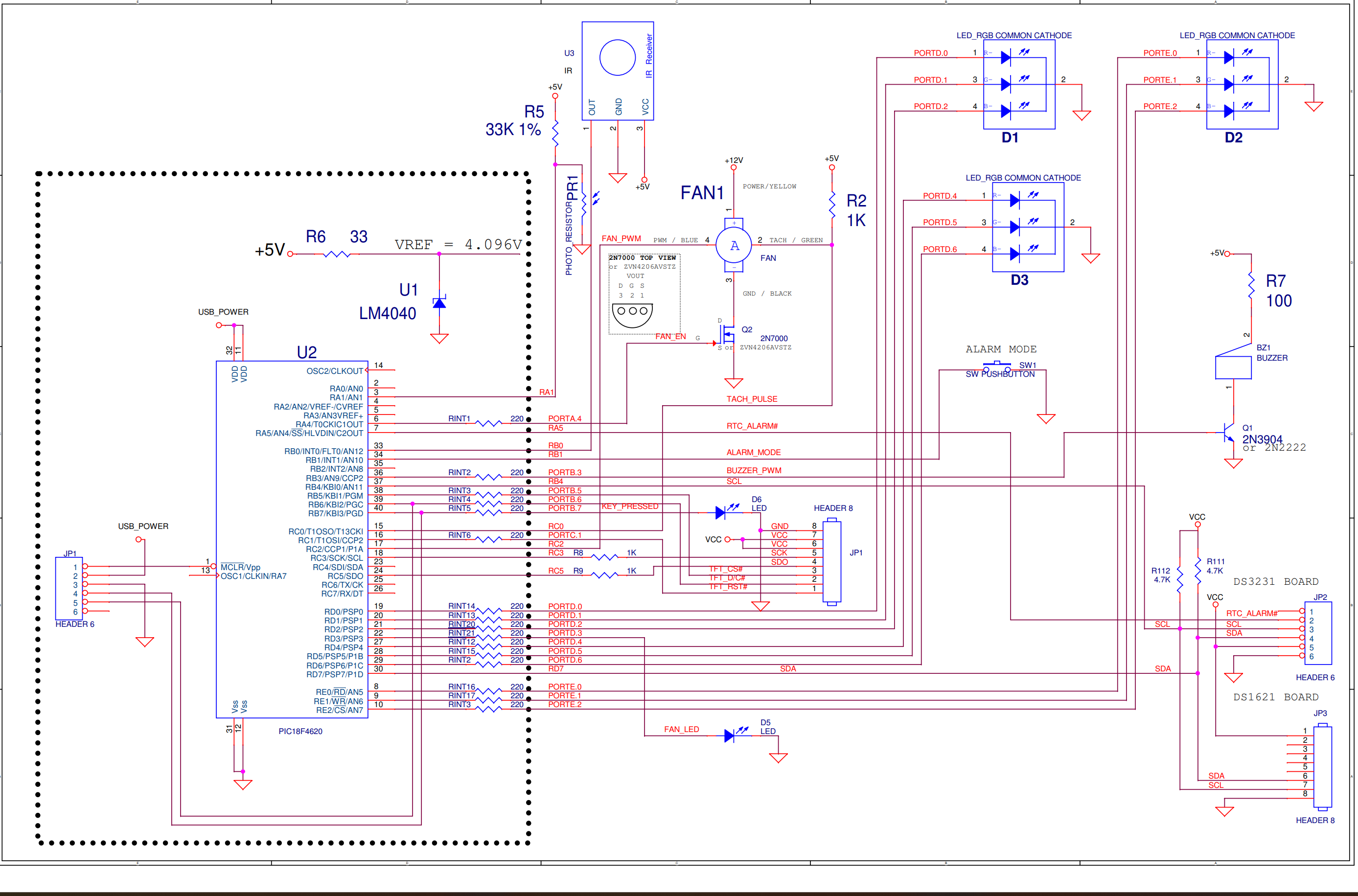
Task: Select the TFT_CS# net label
Action: tap(726, 569)
